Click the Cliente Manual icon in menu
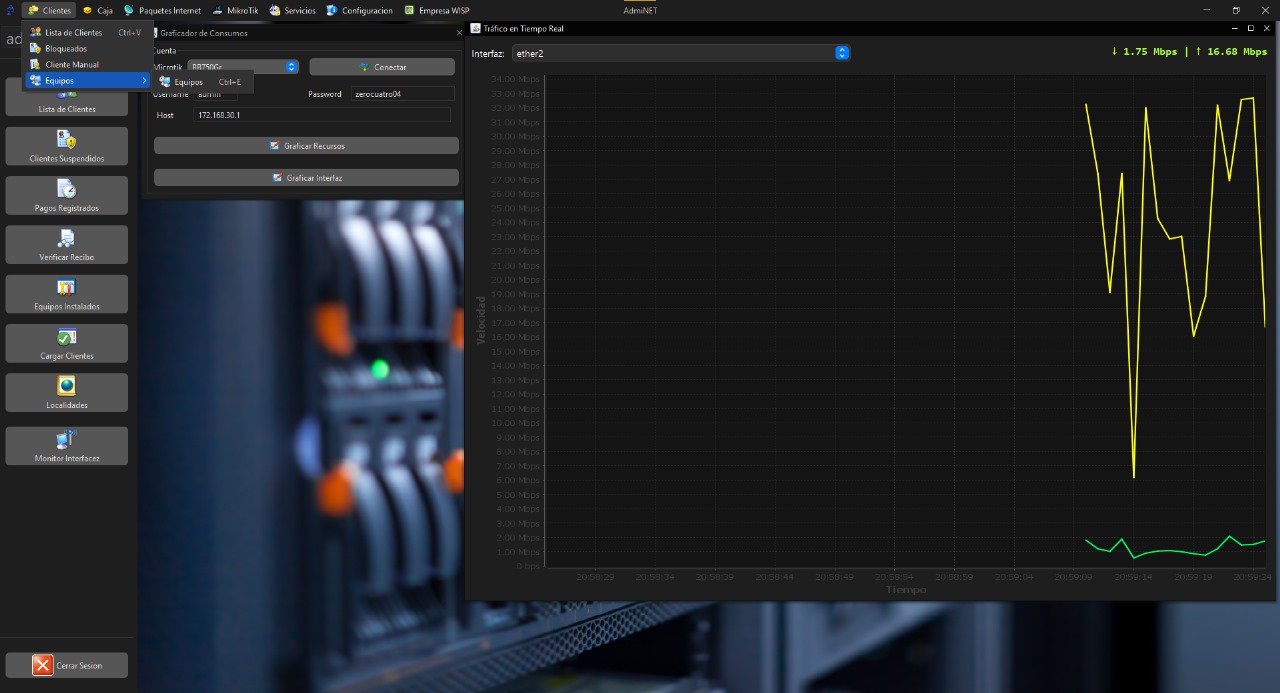Screen dimensions: 1280x693 click(36, 64)
